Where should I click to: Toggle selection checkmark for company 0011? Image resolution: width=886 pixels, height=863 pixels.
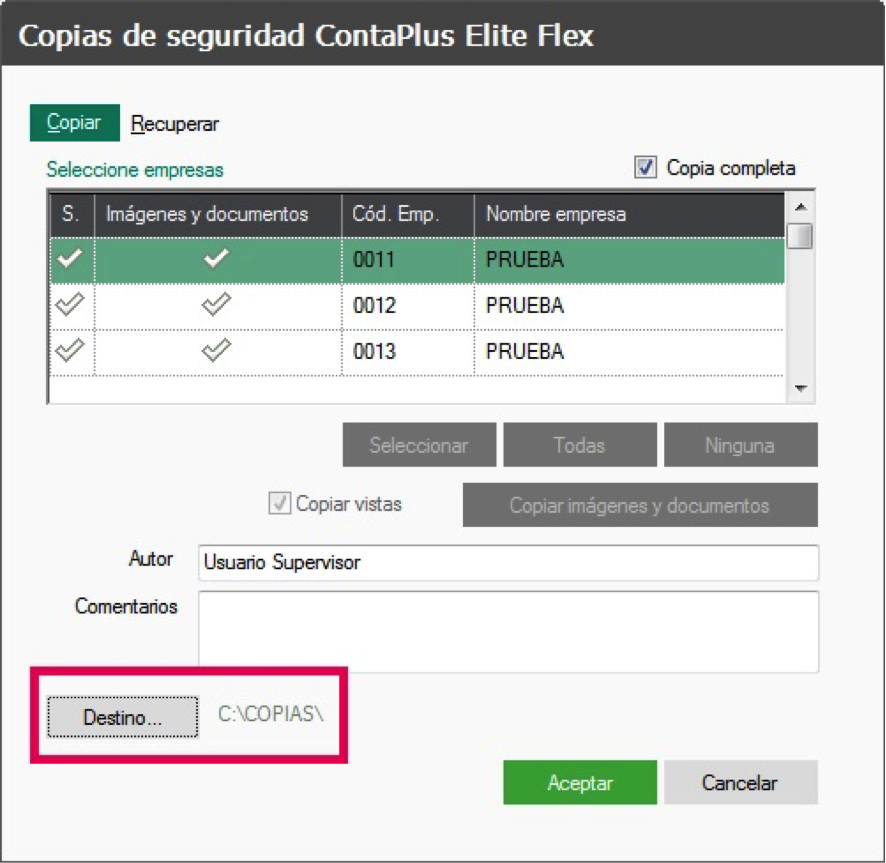71,259
